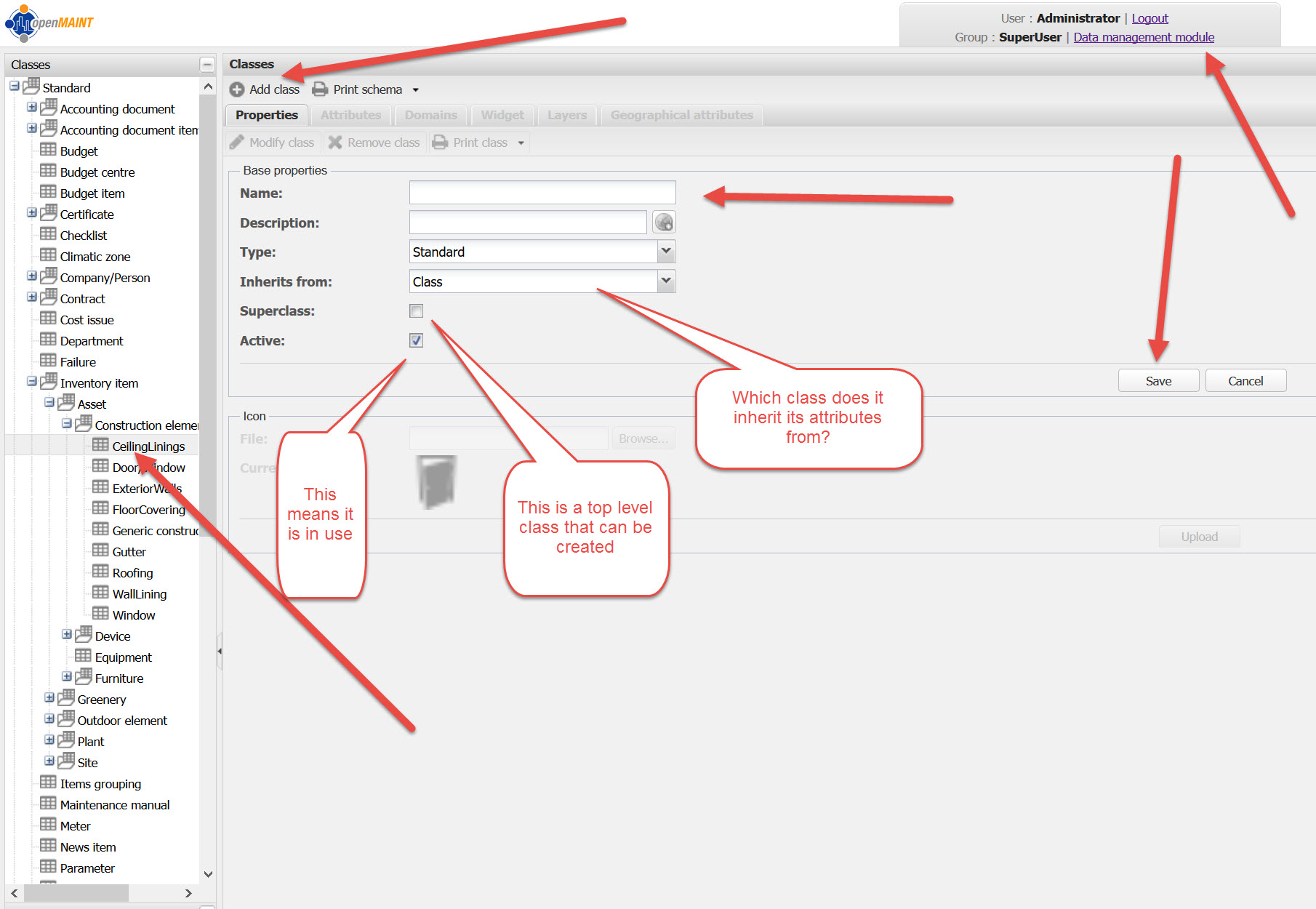This screenshot has height=909, width=1316.
Task: Enable the Superclass checkbox
Action: coord(416,311)
